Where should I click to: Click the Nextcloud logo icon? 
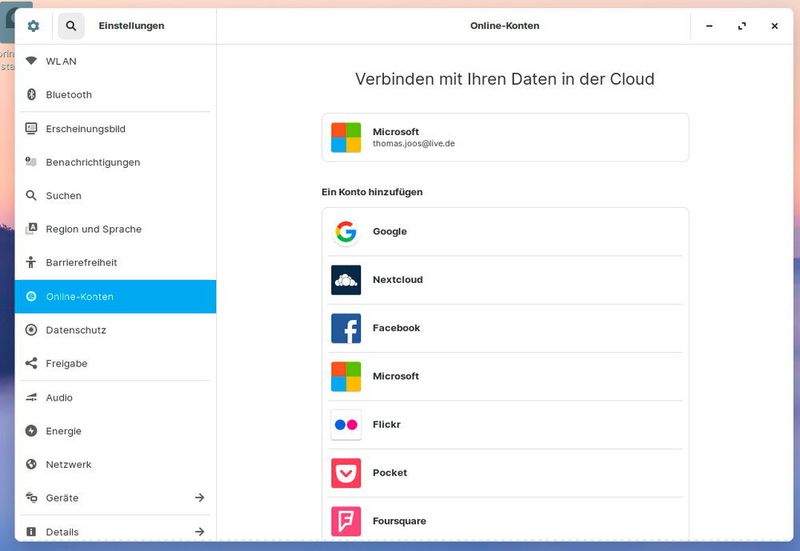coord(346,280)
